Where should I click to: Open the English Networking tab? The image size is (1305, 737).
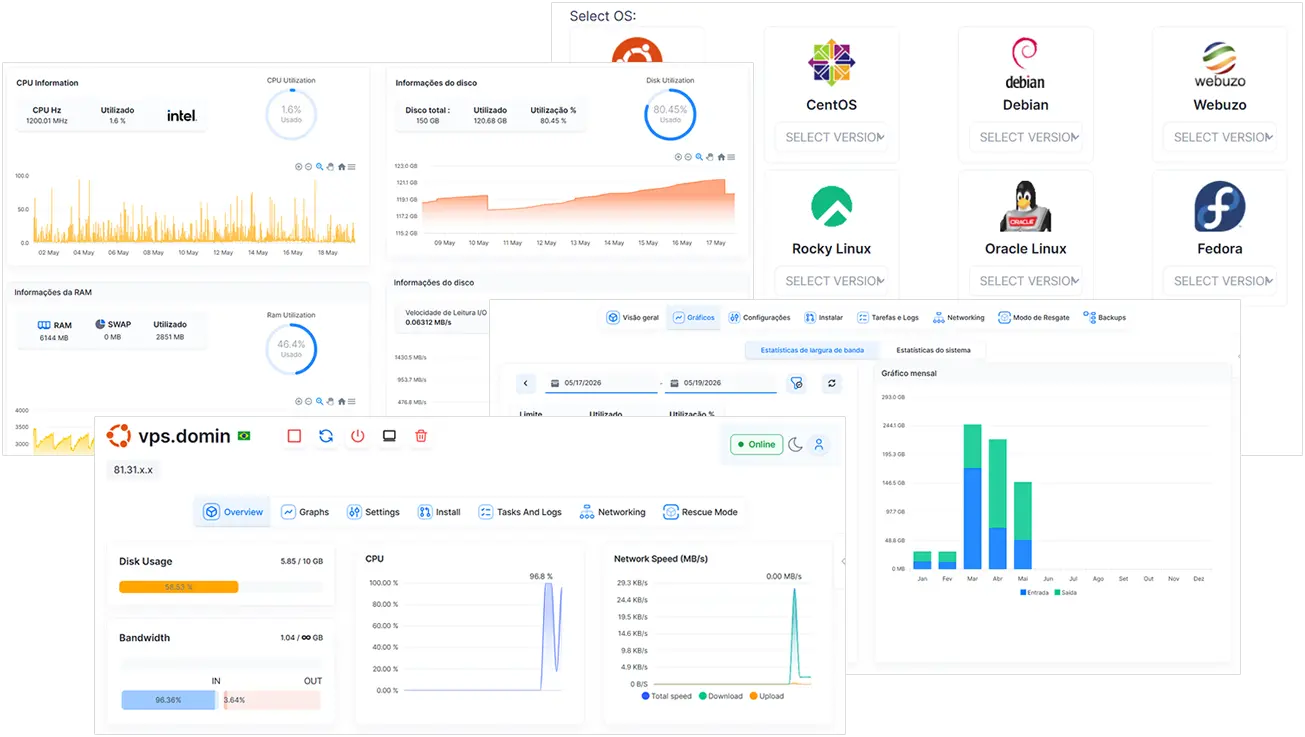tap(611, 512)
